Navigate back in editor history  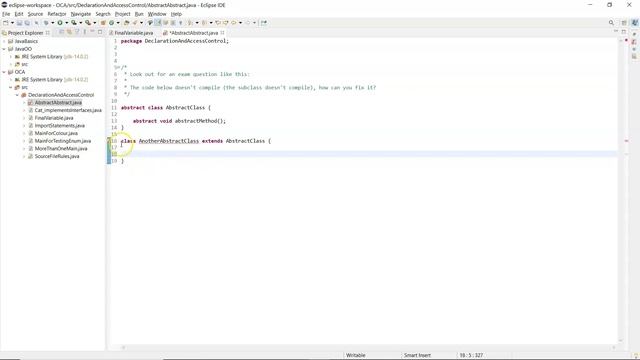(234, 23)
